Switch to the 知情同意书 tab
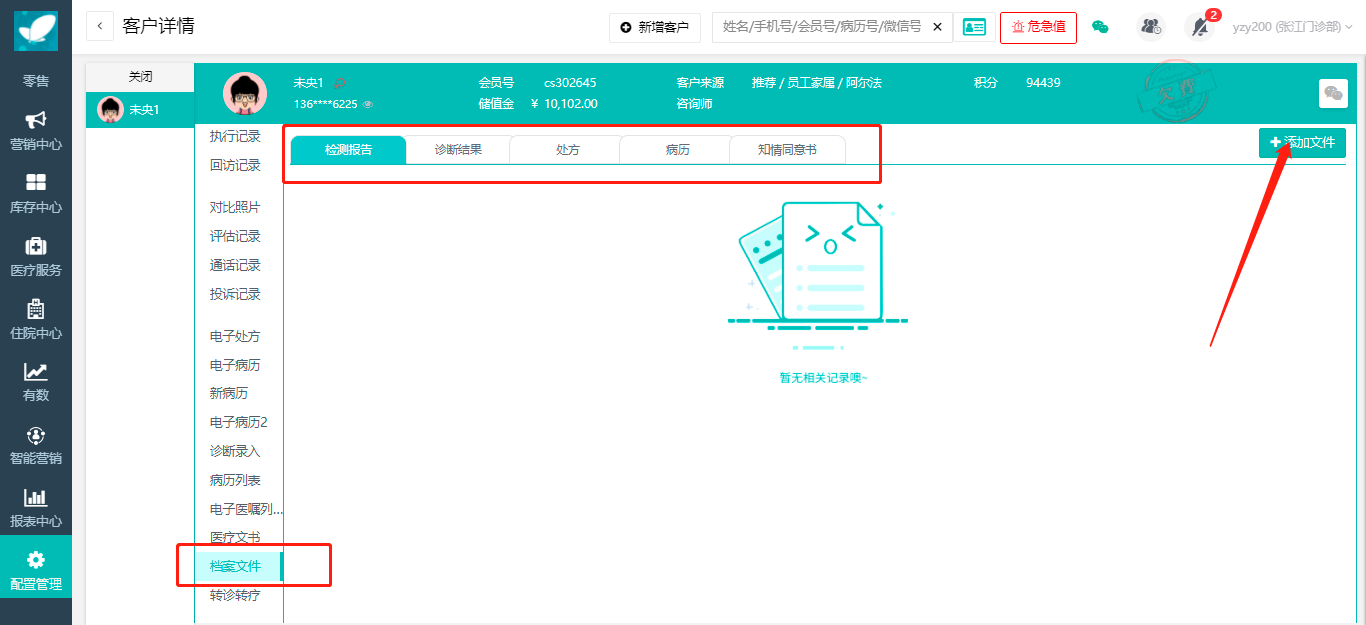1366x625 pixels. tap(787, 150)
